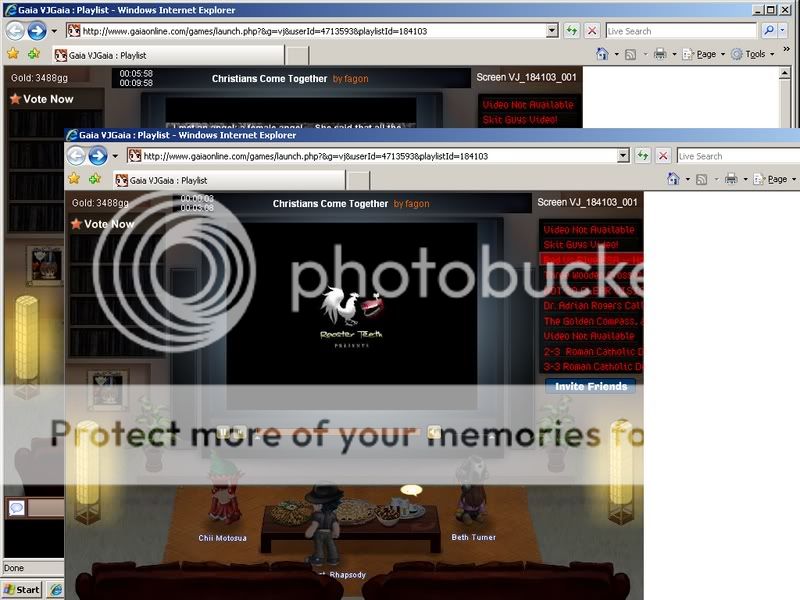
Task: Open Favorites Center star in front window
Action: click(x=73, y=179)
